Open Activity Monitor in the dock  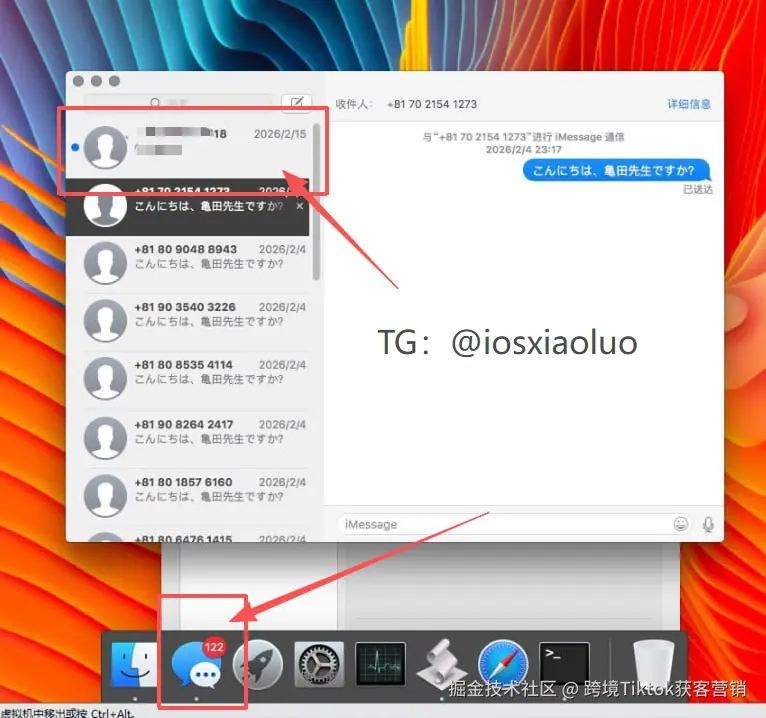[381, 664]
